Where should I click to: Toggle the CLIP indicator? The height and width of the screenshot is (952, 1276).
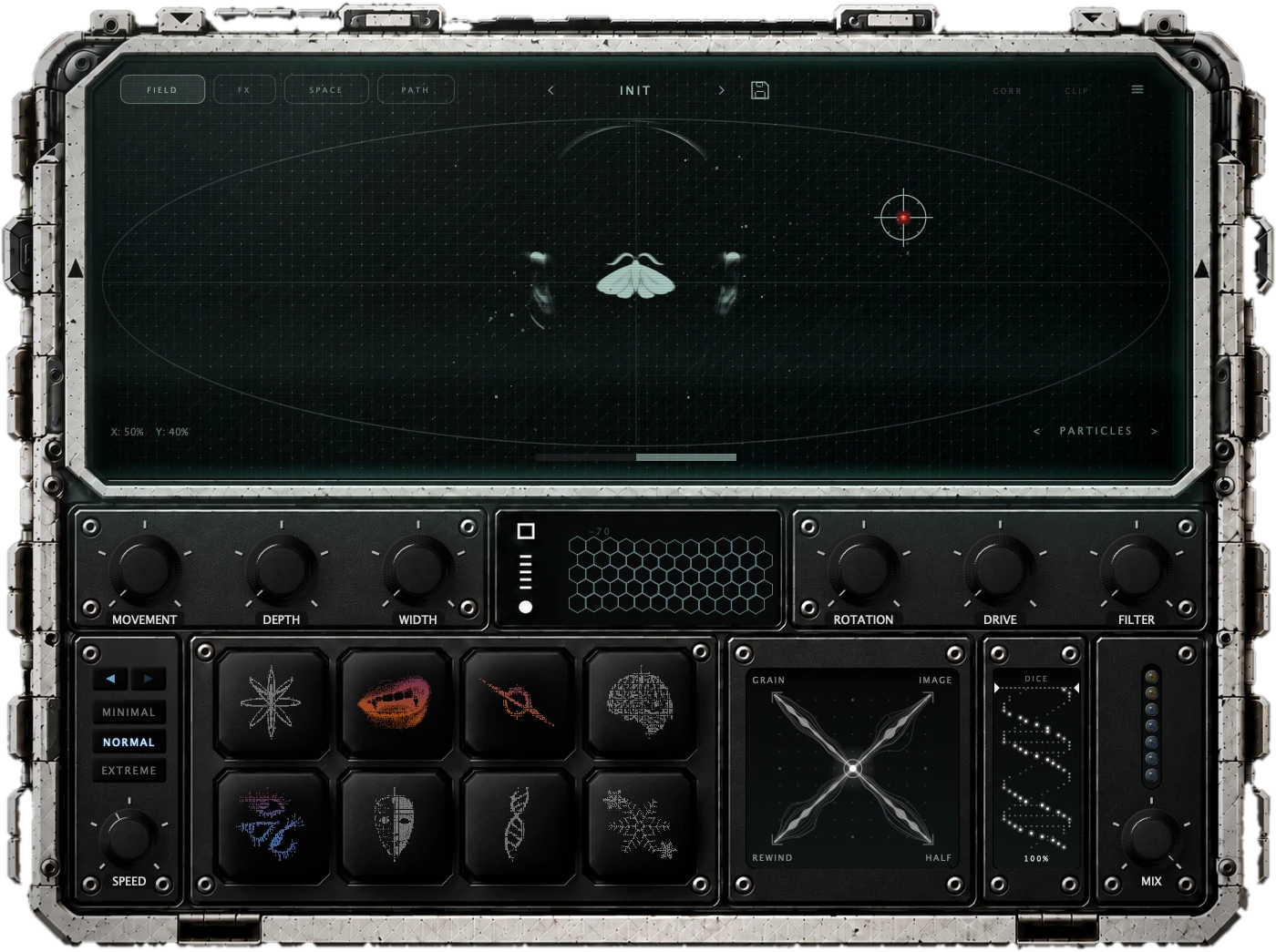(x=1076, y=91)
